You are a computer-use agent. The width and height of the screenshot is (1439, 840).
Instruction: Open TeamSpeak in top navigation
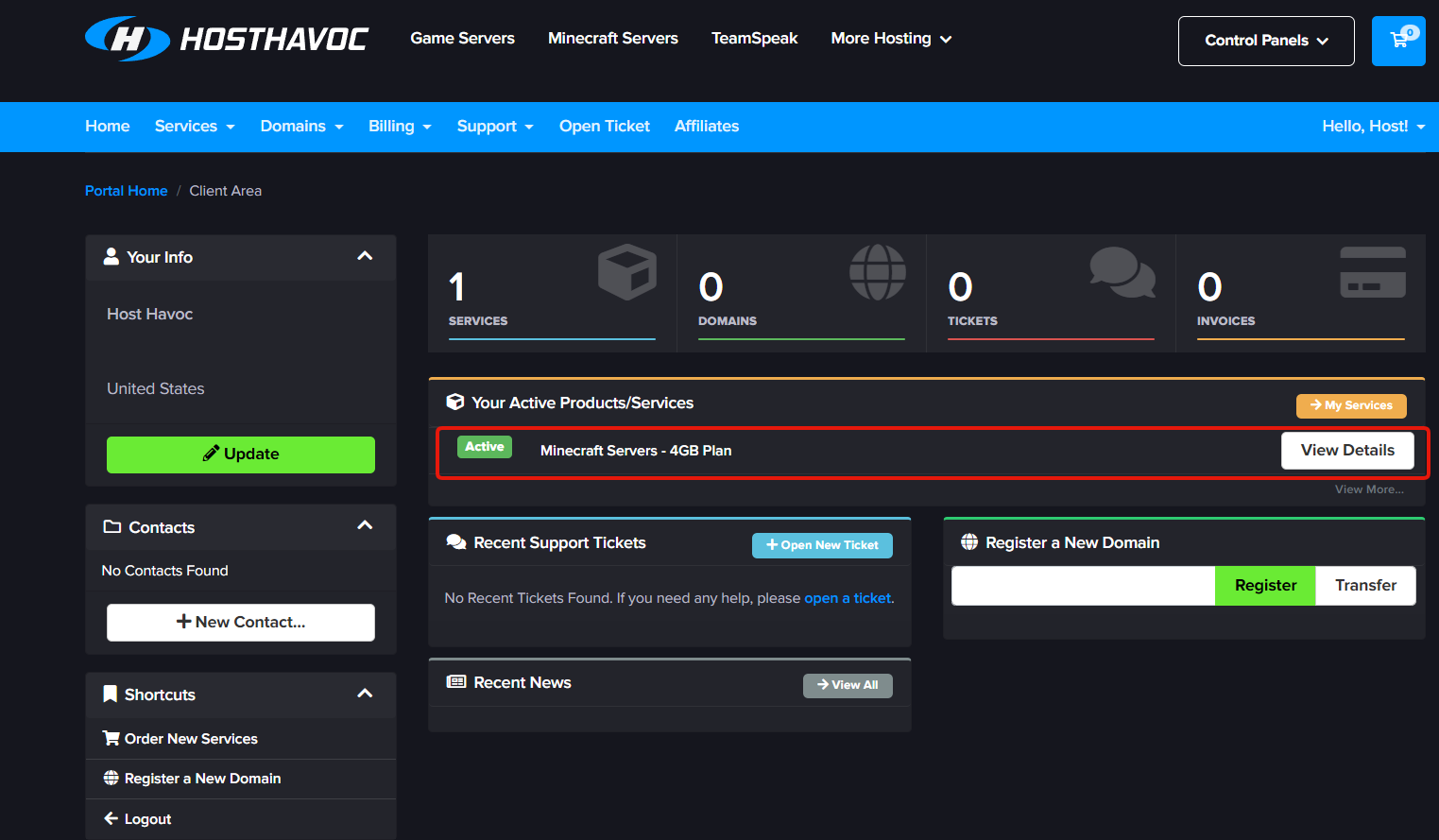(x=755, y=39)
